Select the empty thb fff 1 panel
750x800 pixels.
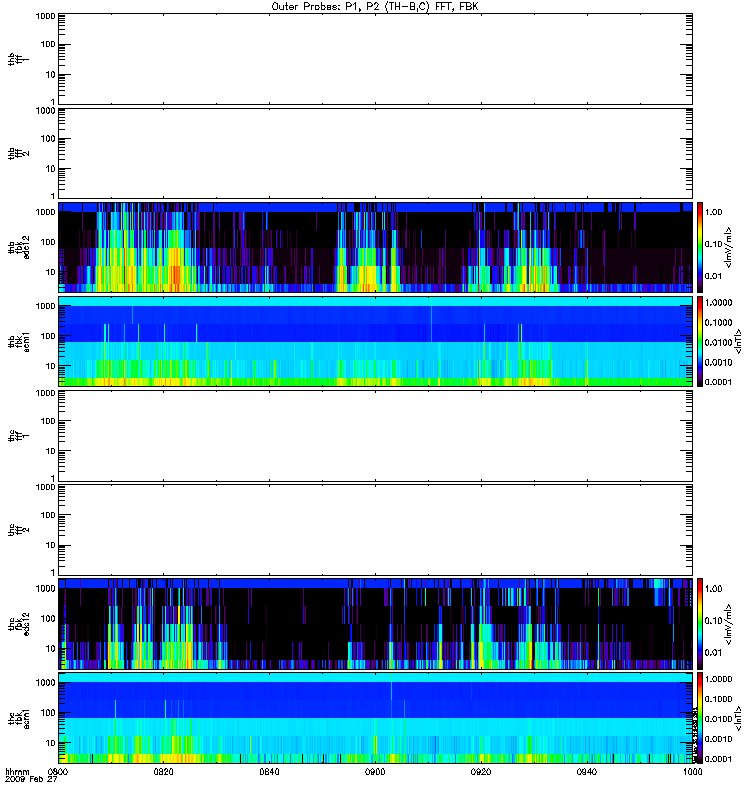[375, 59]
